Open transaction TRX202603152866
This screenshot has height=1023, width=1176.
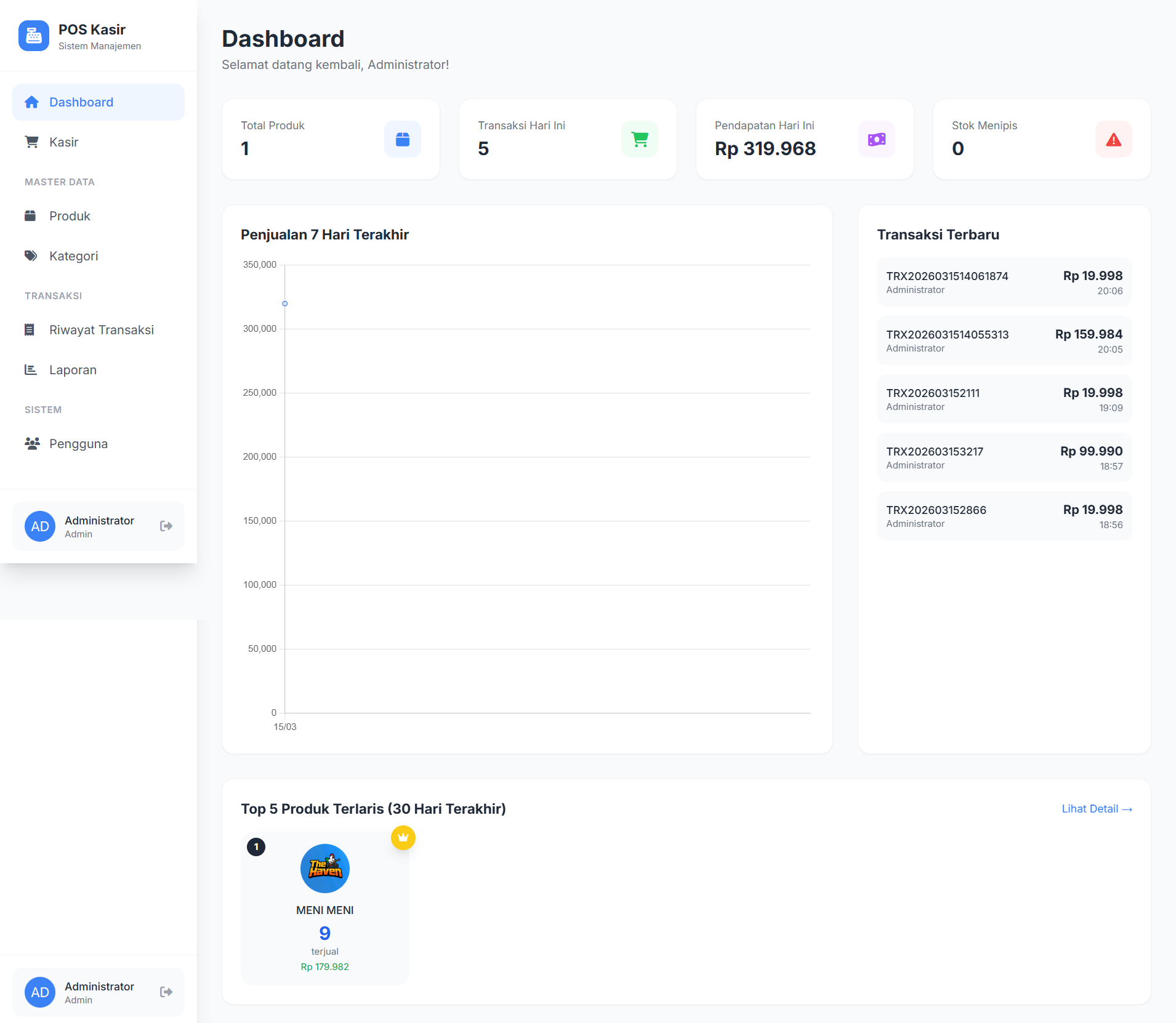tap(1004, 516)
